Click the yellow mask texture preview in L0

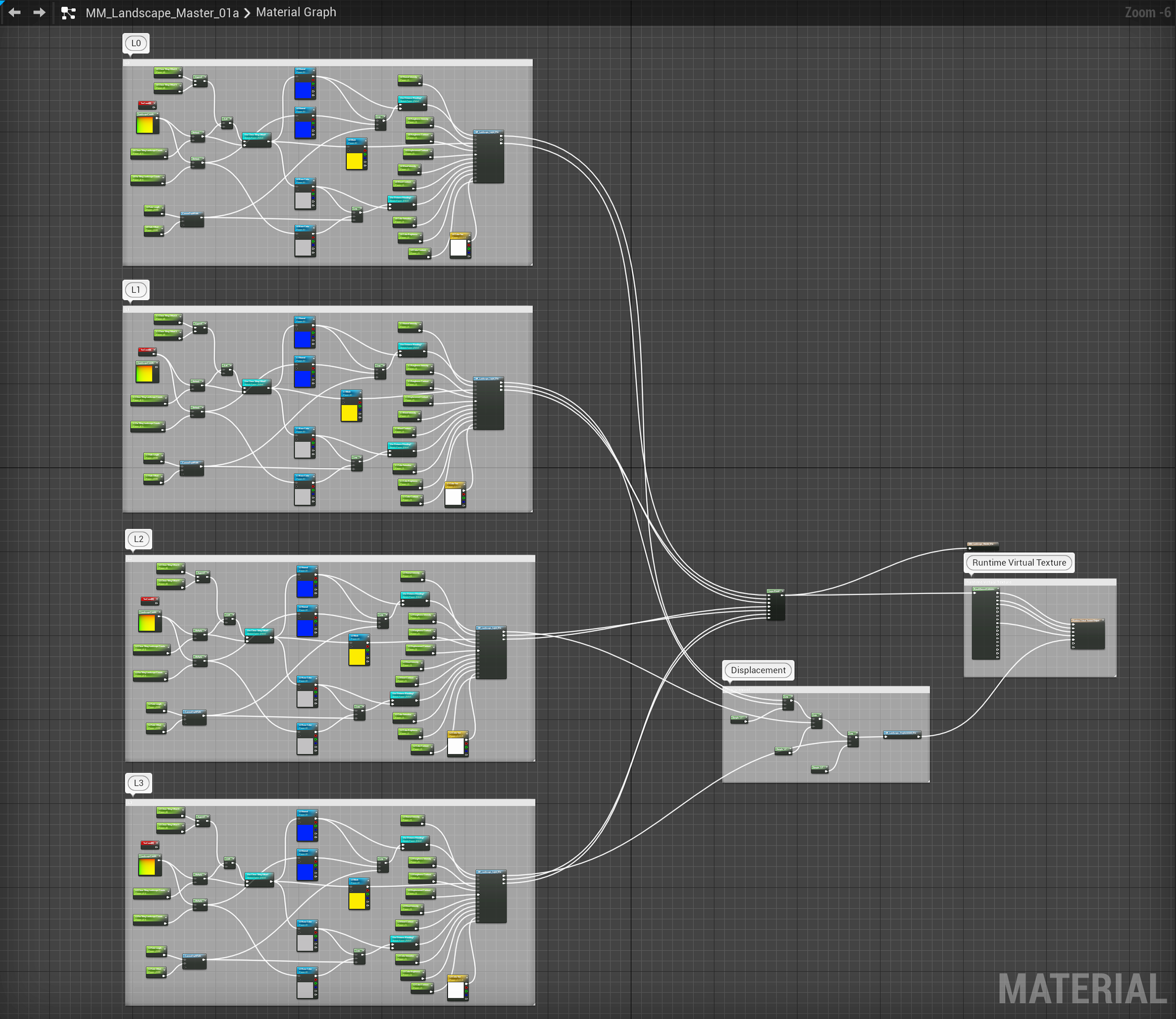click(355, 161)
